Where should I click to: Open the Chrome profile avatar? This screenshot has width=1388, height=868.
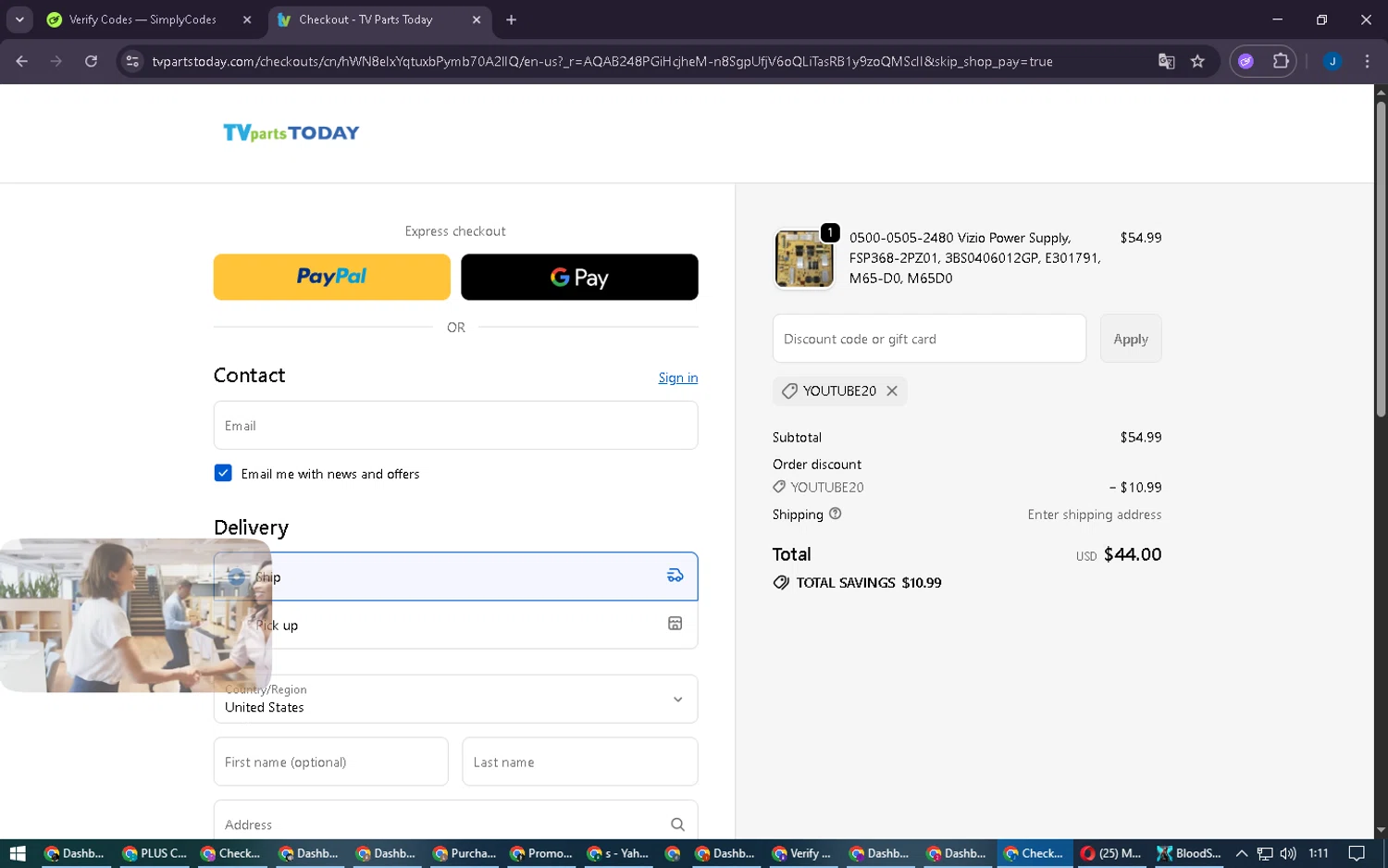click(x=1332, y=61)
